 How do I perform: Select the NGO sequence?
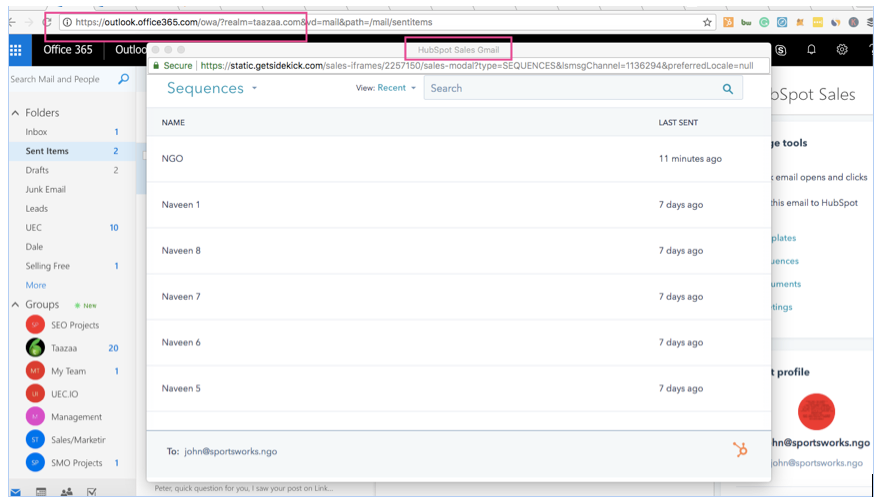pos(459,158)
